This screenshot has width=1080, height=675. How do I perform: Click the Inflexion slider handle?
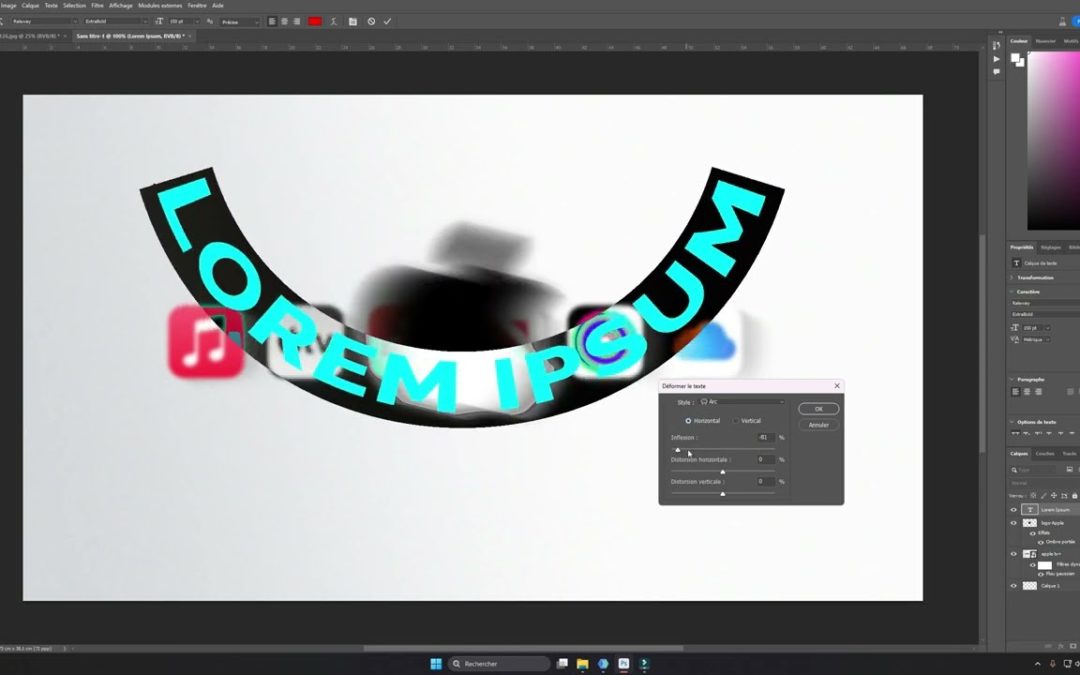coord(678,450)
